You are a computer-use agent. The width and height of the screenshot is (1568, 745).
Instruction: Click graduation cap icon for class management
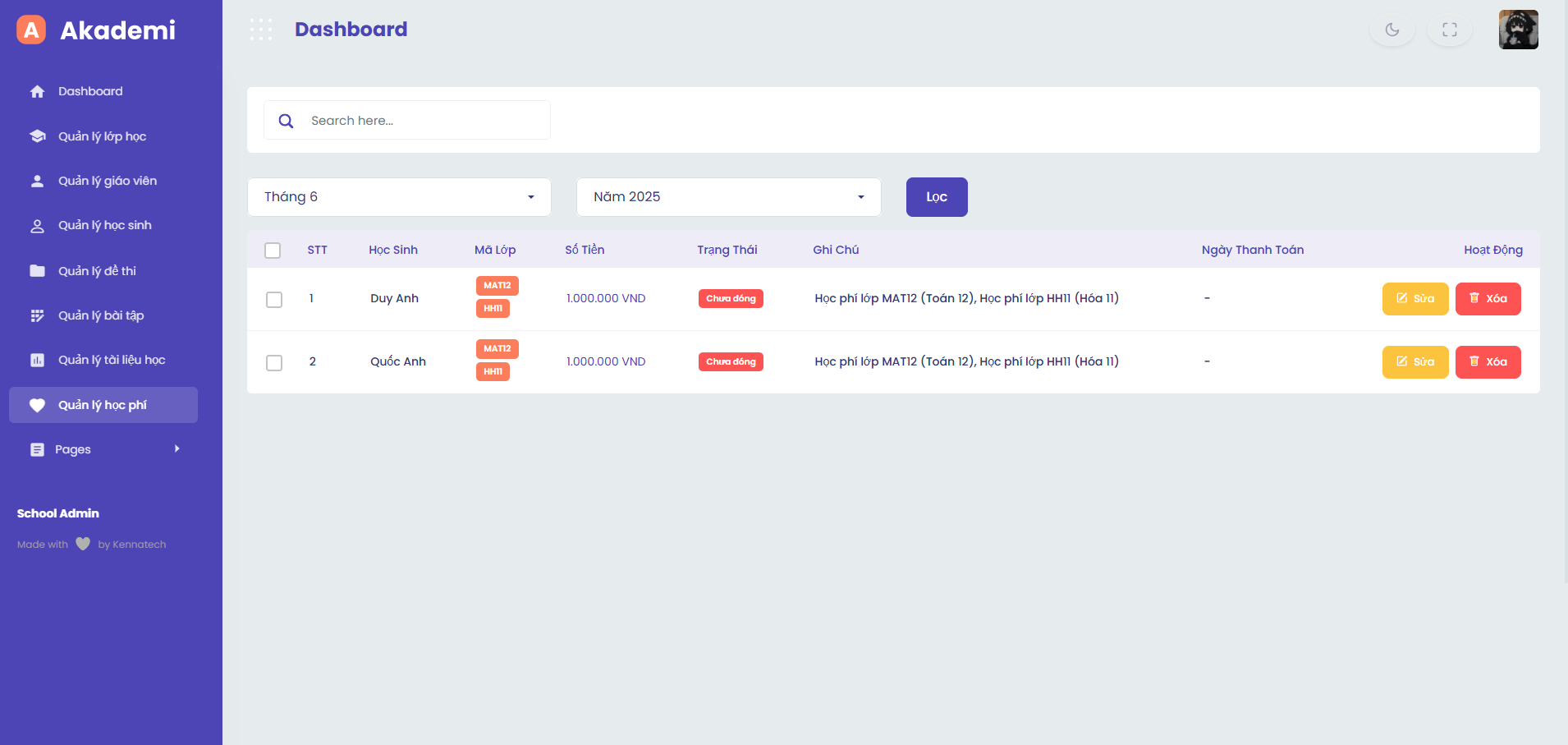pyautogui.click(x=37, y=136)
